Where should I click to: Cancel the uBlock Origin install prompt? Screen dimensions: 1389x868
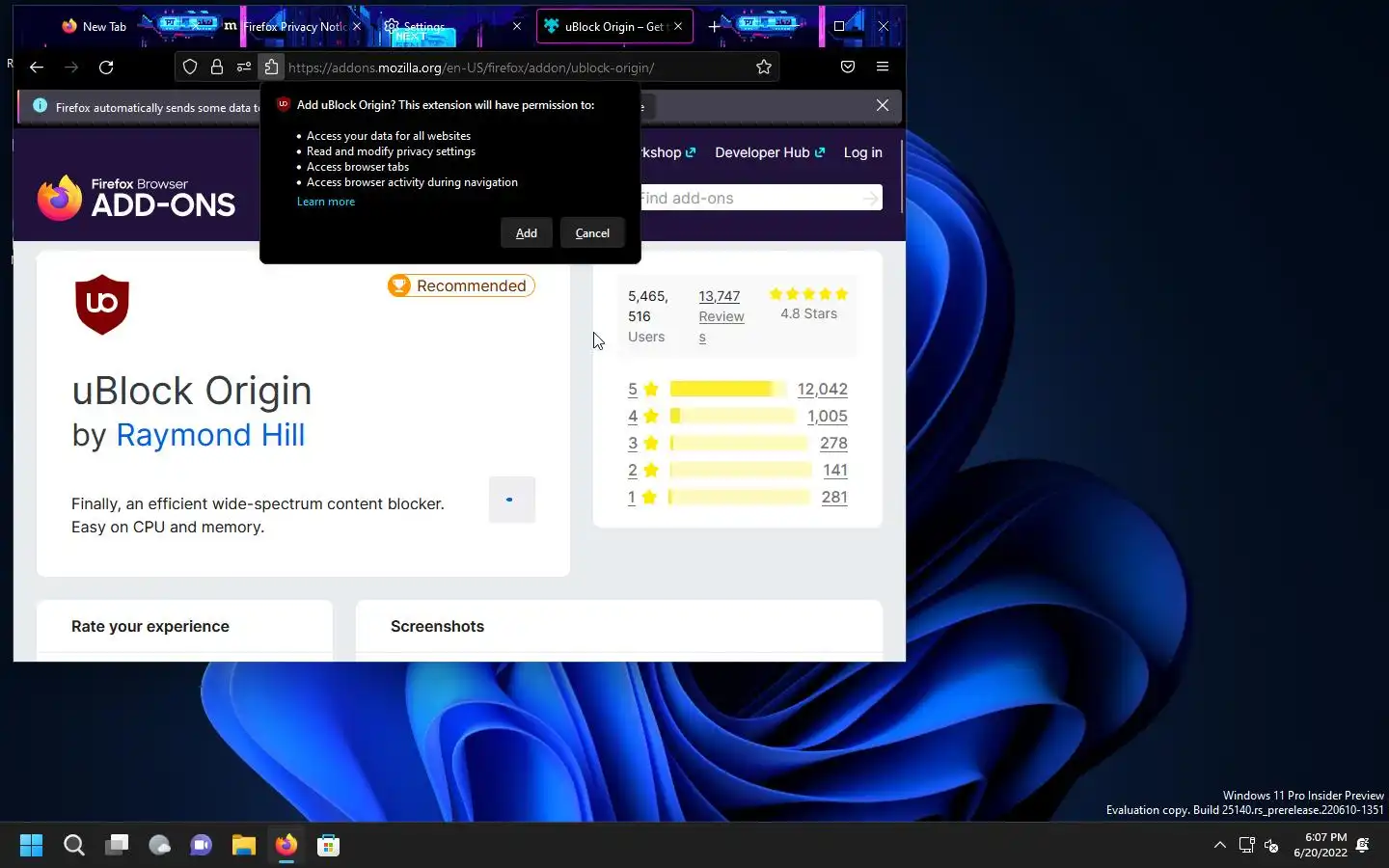[x=592, y=232]
